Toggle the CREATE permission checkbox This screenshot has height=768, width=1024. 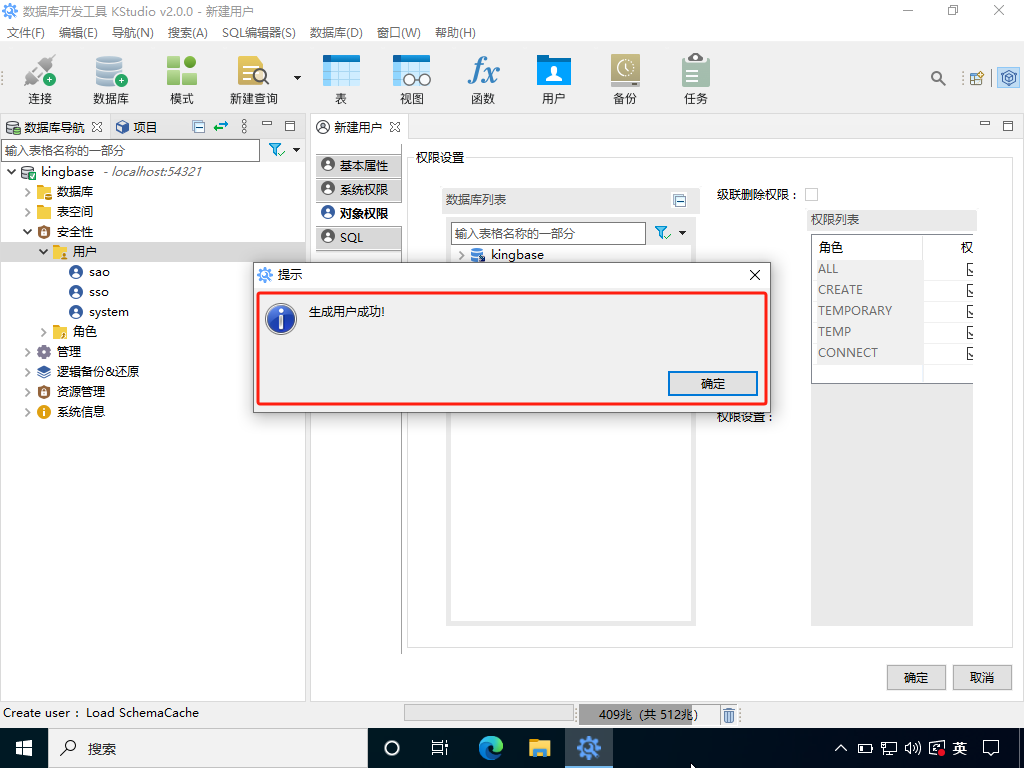[971, 290]
